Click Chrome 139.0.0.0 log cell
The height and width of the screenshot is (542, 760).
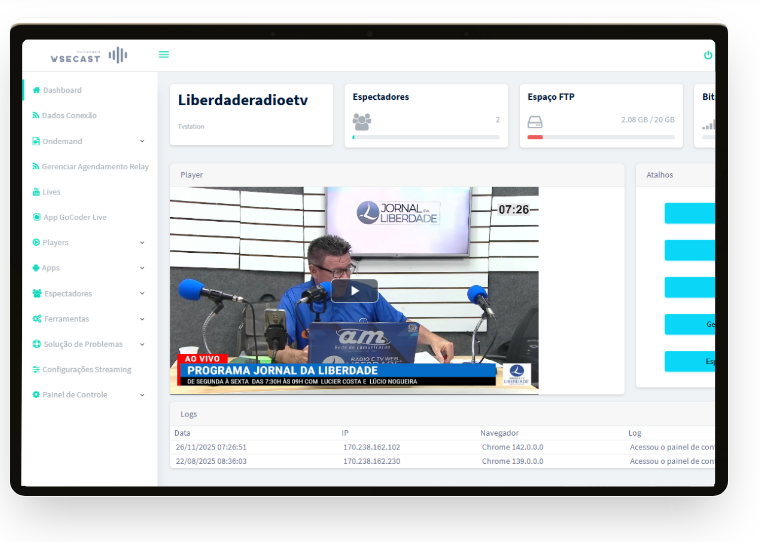512,461
